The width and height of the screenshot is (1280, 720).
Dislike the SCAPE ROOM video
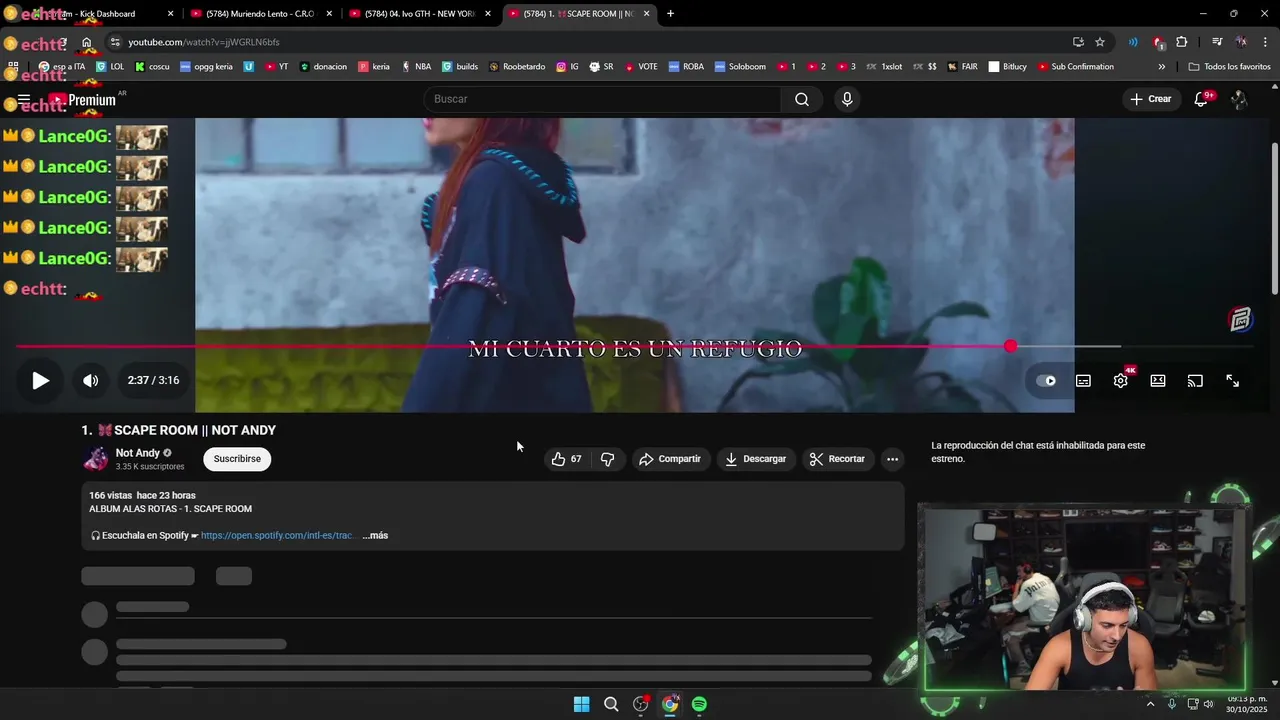[607, 459]
